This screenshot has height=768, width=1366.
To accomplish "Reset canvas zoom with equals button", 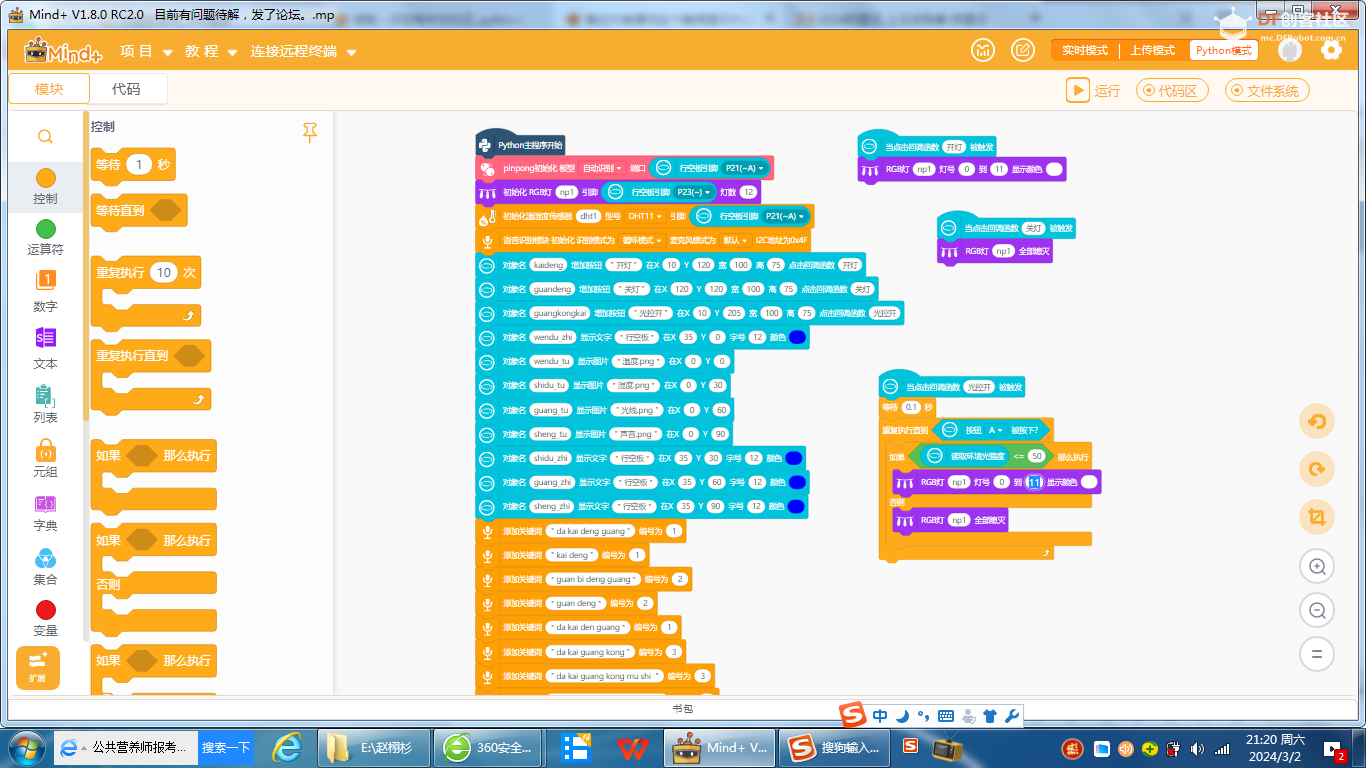I will [x=1317, y=654].
